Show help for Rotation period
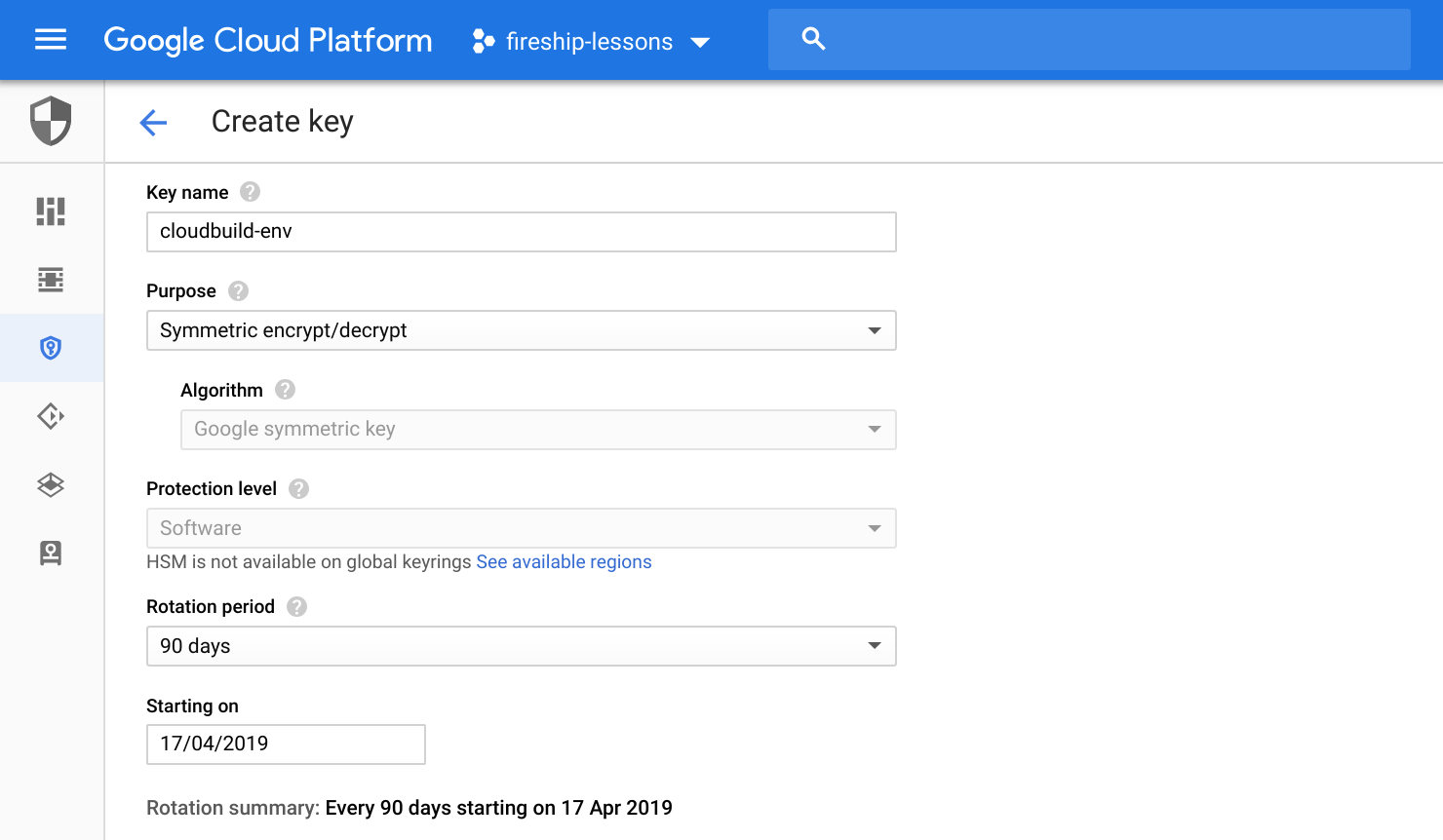This screenshot has height=840, width=1443. coord(297,607)
